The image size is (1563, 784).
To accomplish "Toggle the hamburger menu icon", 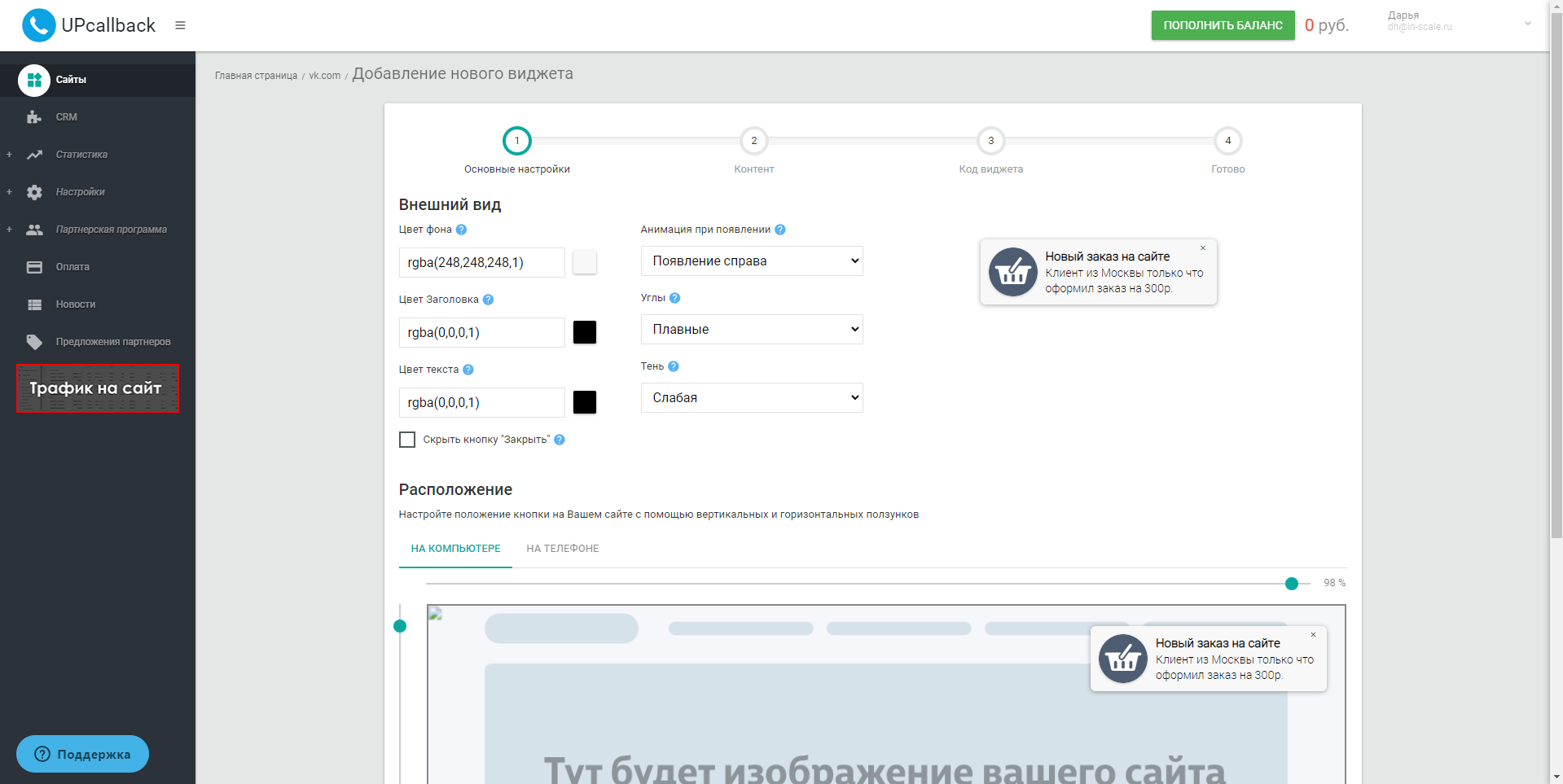I will coord(180,25).
